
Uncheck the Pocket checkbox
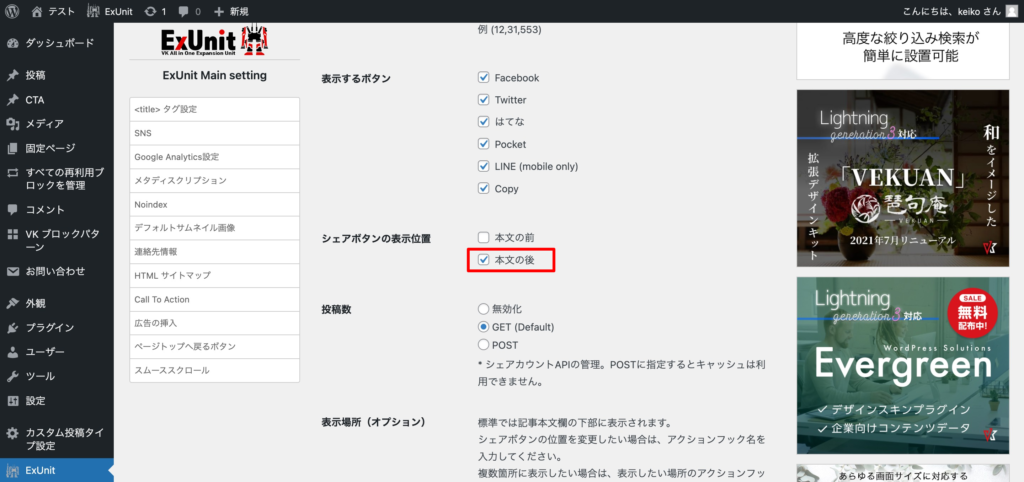click(x=484, y=144)
